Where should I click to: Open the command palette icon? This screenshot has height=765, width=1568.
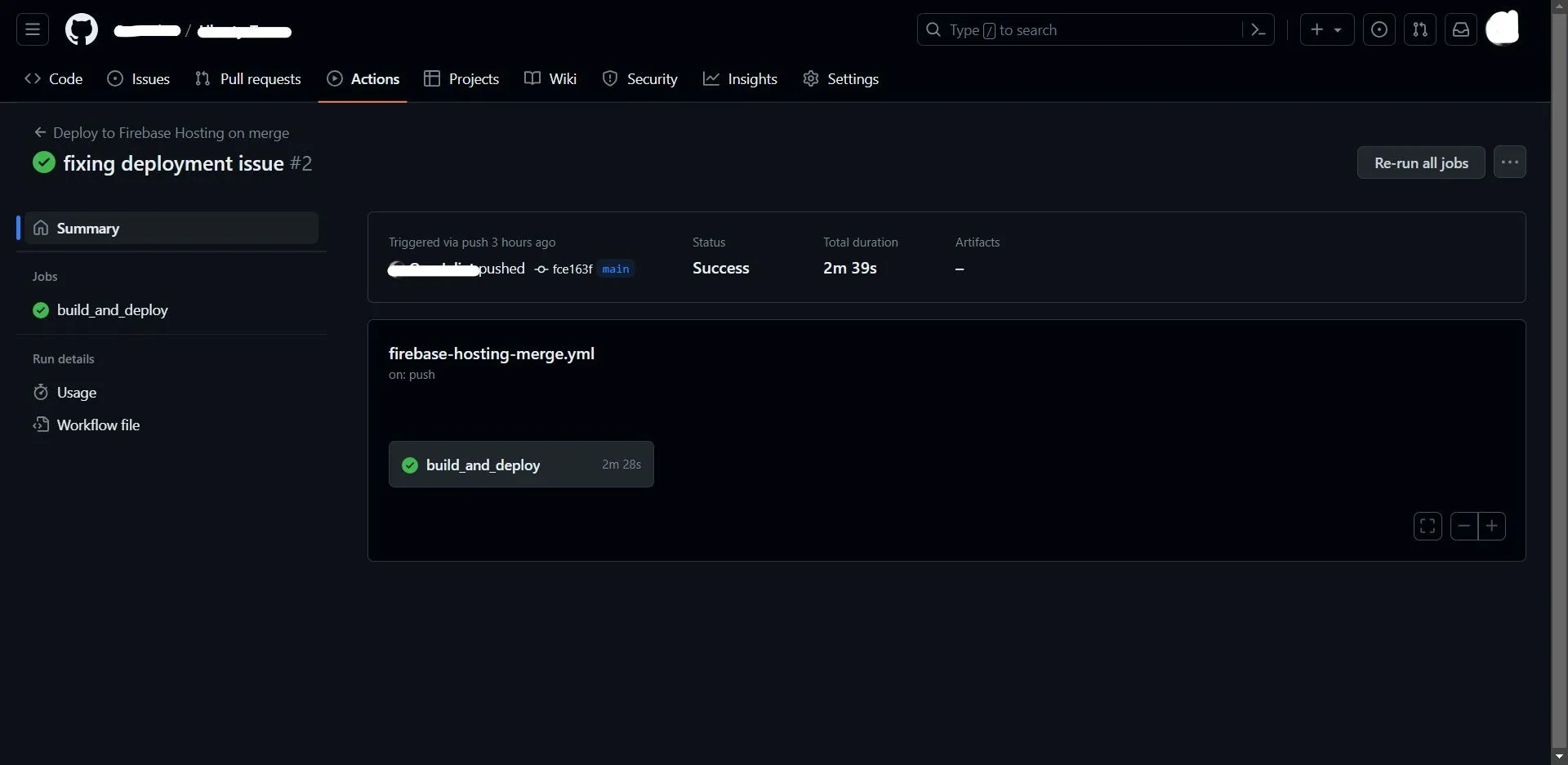tap(1258, 30)
